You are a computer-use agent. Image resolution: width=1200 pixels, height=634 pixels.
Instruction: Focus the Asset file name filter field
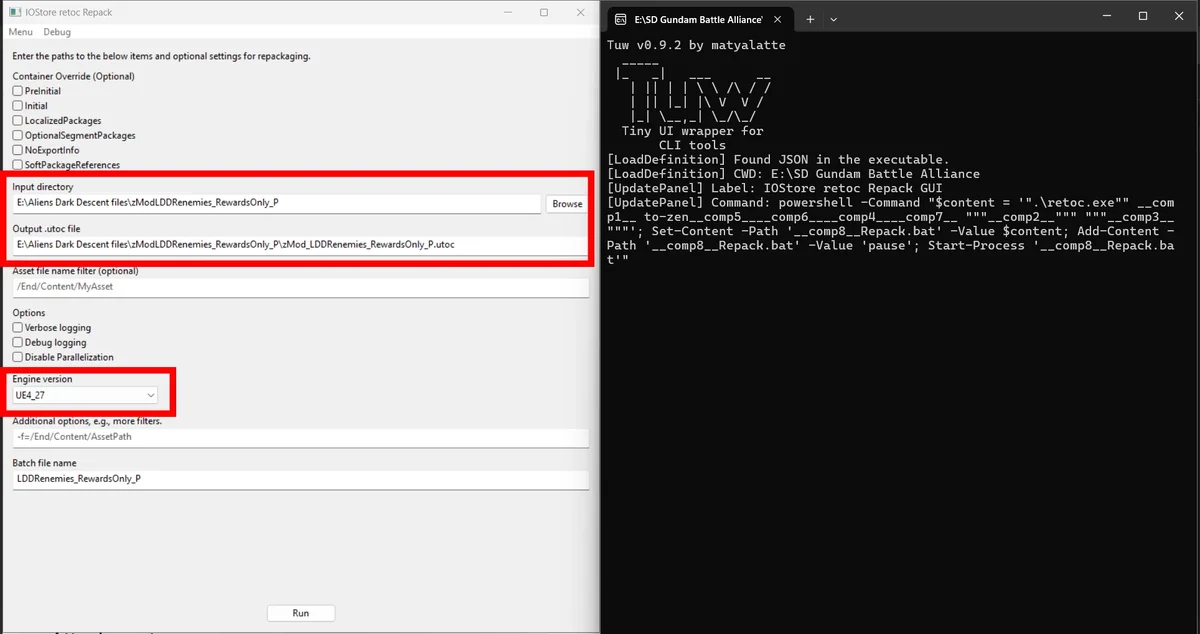300,288
